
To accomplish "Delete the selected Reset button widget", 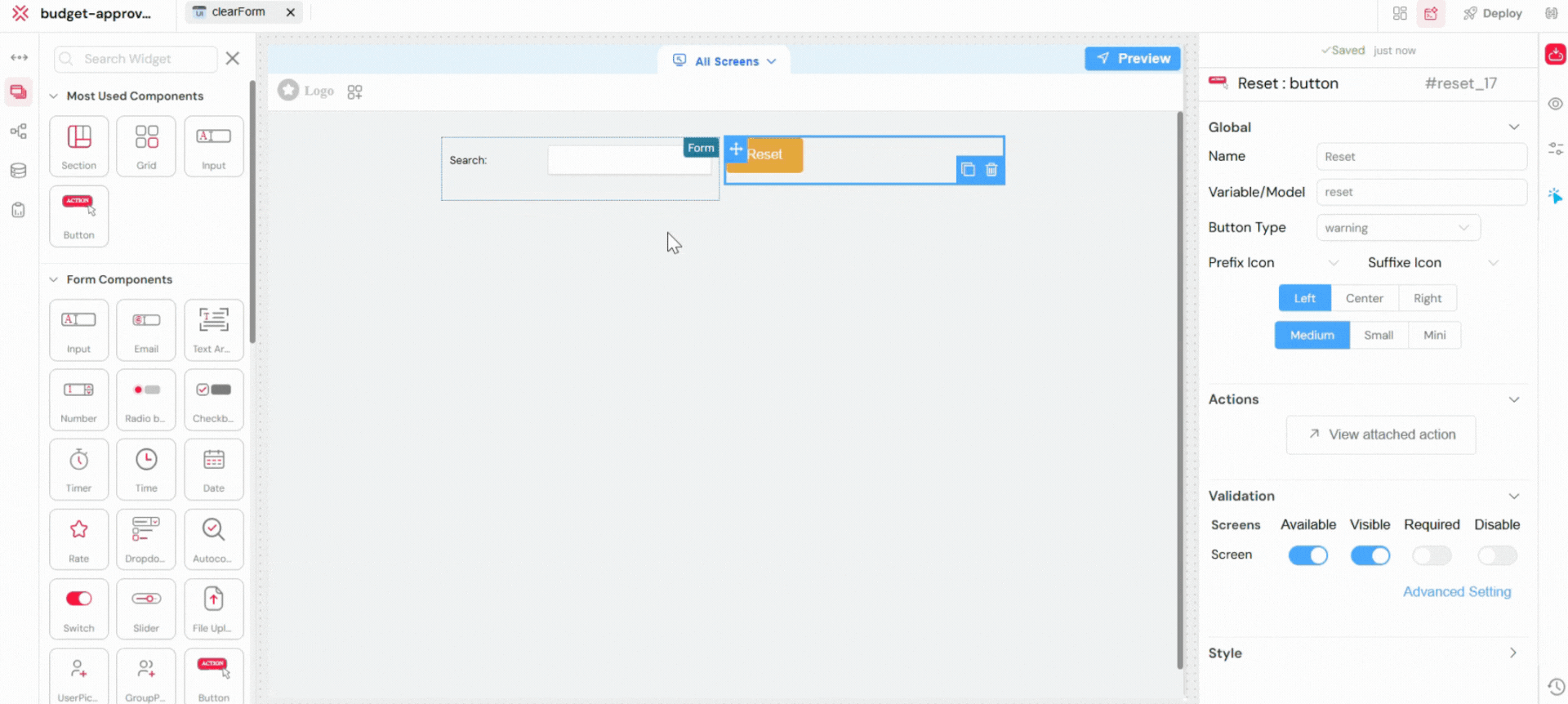I will click(991, 170).
